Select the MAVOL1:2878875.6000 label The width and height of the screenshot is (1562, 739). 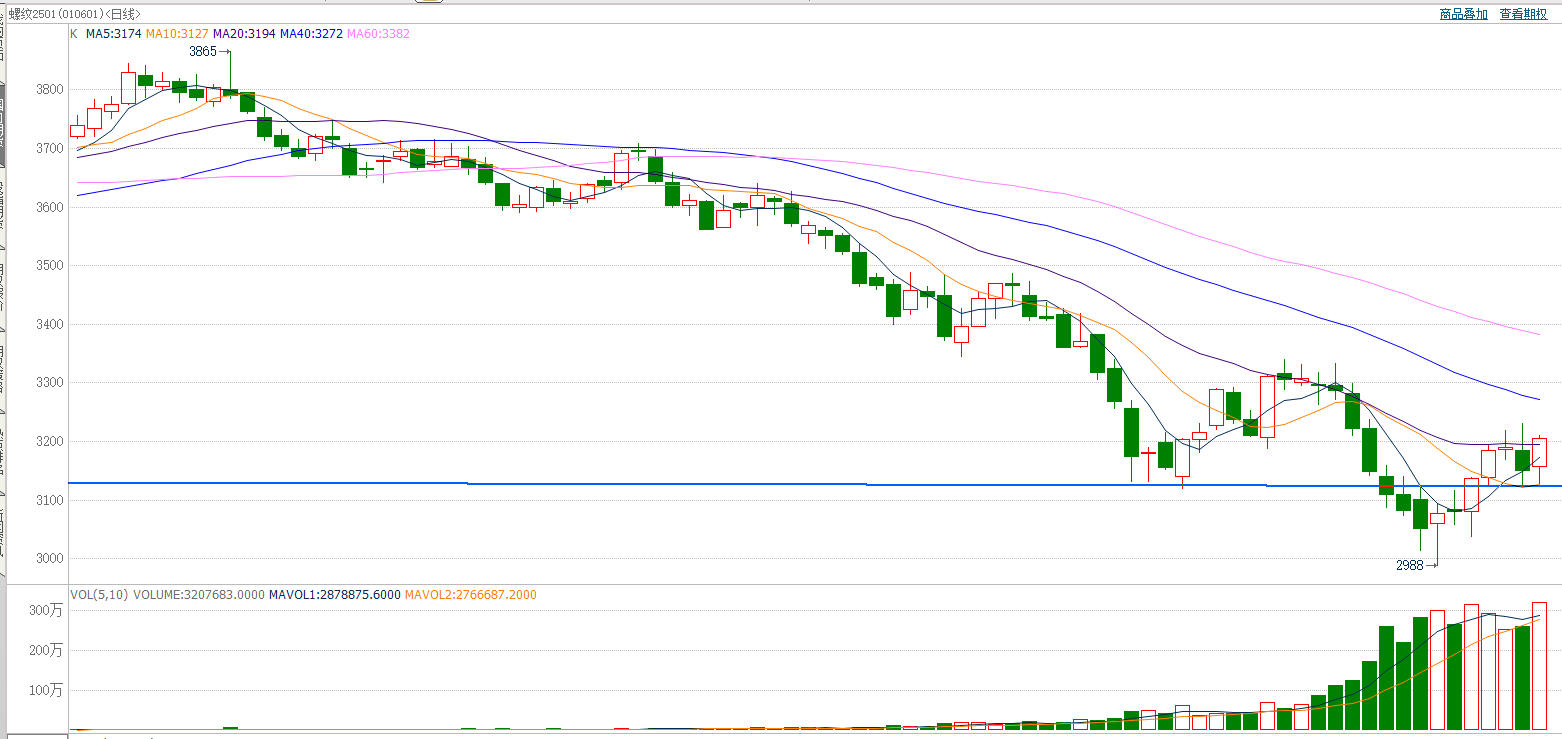(334, 595)
